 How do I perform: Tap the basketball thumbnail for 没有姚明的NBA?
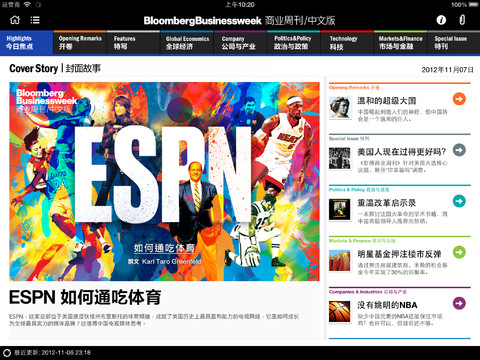340,312
